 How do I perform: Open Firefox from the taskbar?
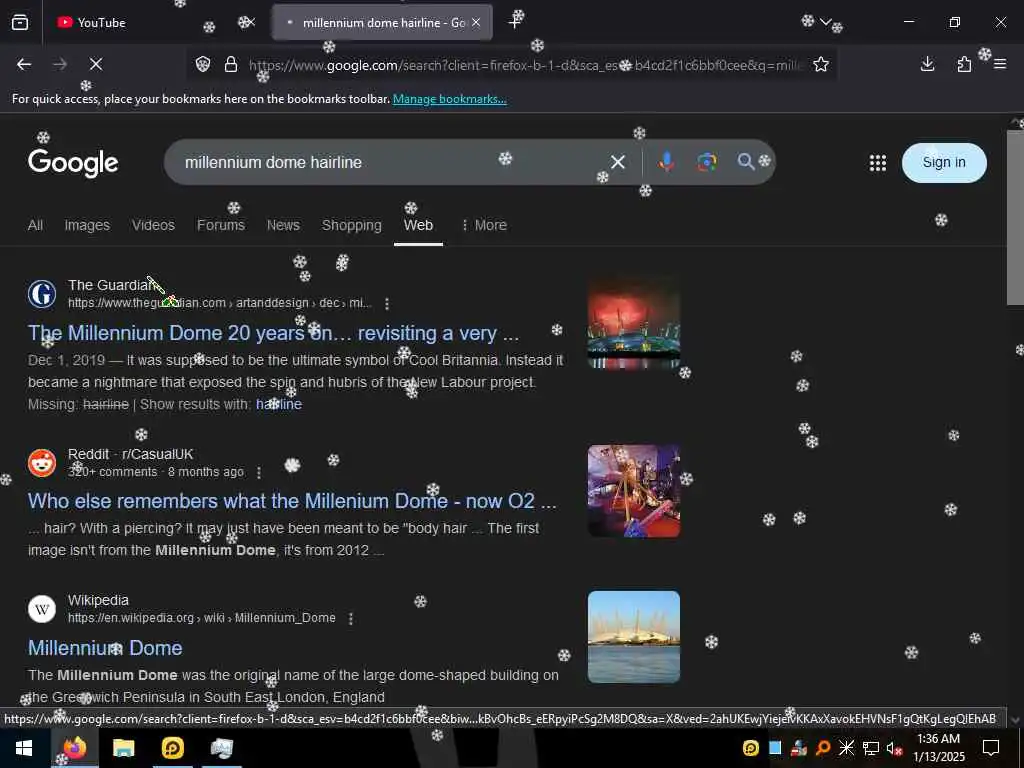click(74, 748)
